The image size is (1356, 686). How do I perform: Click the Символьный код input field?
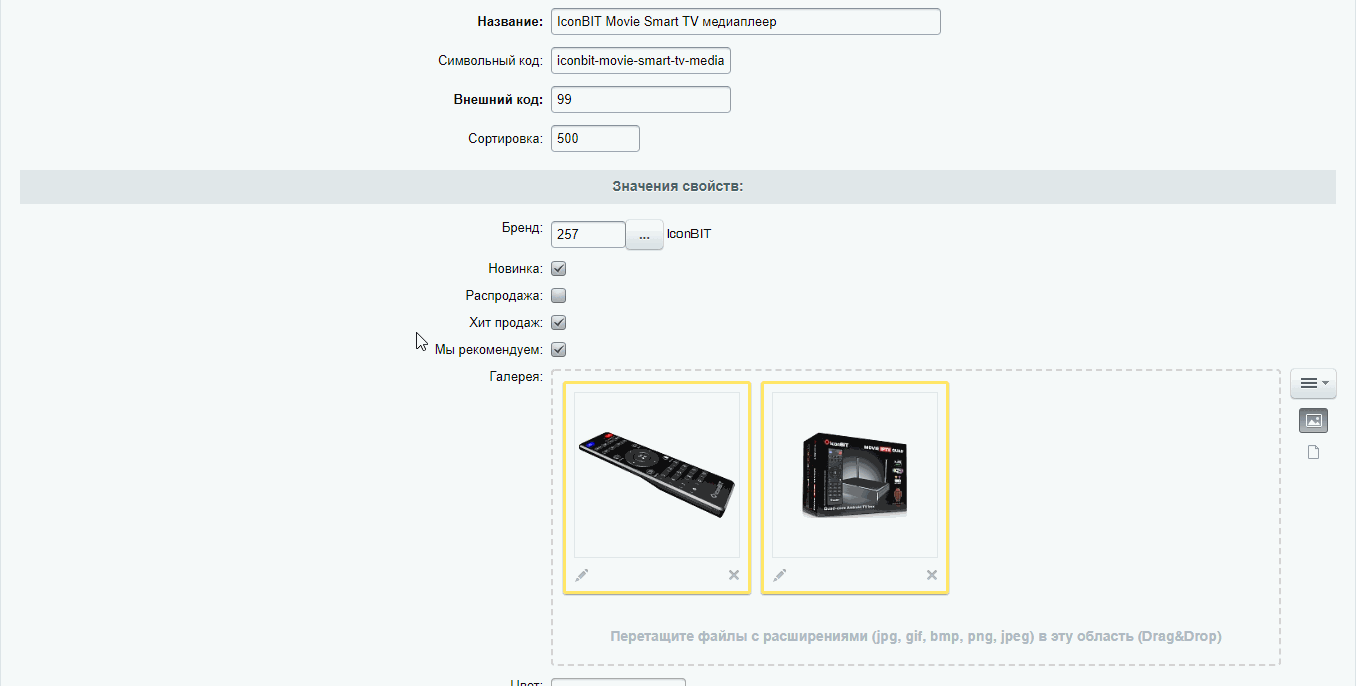pos(641,61)
